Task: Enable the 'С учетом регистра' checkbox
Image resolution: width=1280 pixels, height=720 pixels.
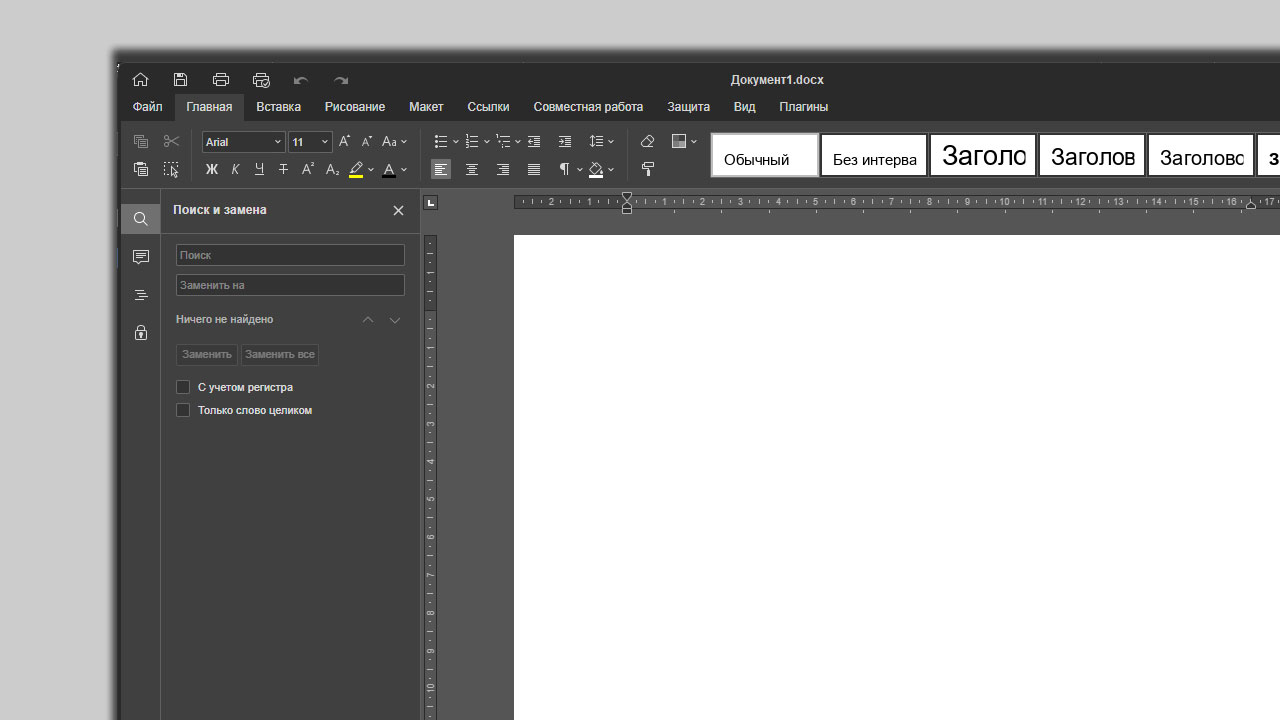Action: point(183,387)
